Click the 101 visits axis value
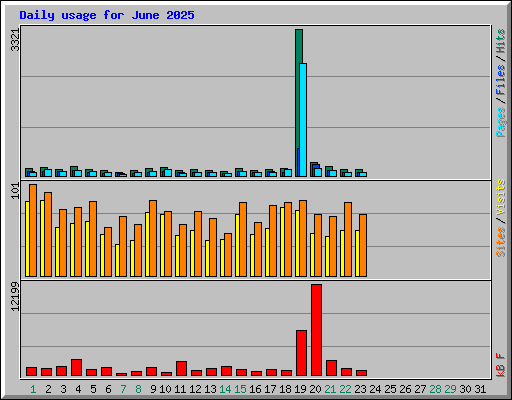Screen dimensions: 512x400 15,191
